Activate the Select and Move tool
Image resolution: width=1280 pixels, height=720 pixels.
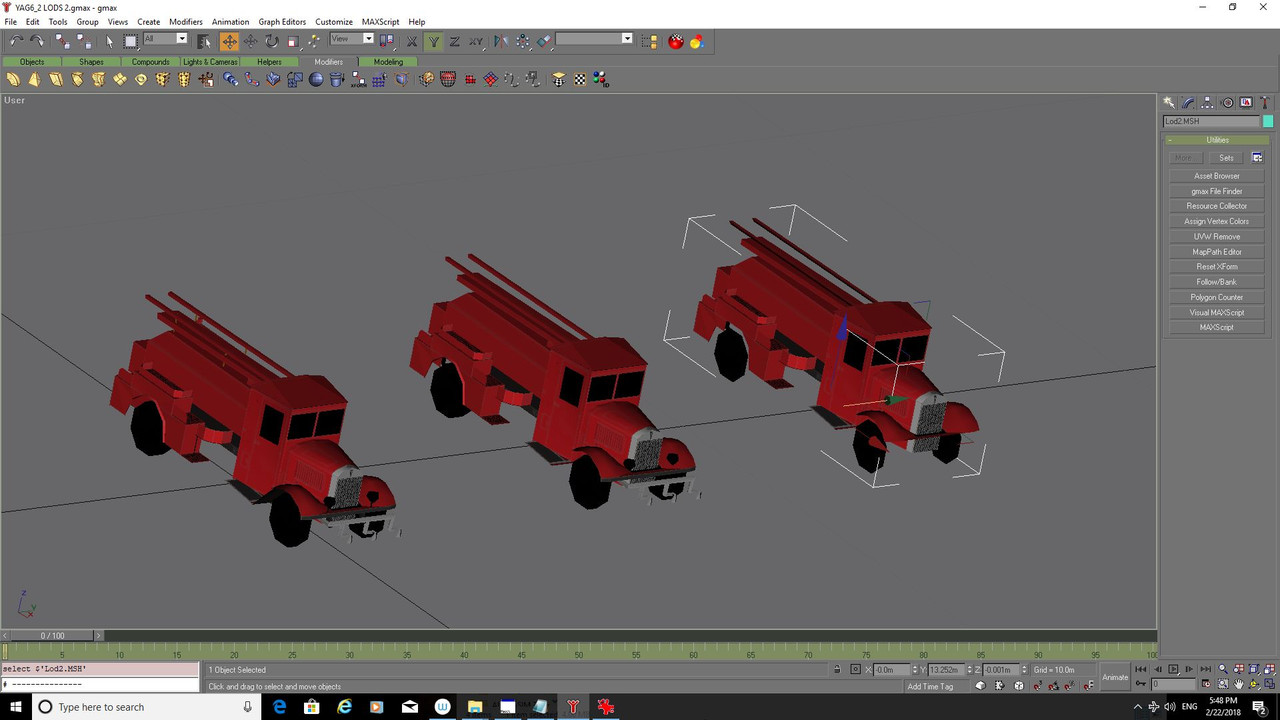point(229,41)
